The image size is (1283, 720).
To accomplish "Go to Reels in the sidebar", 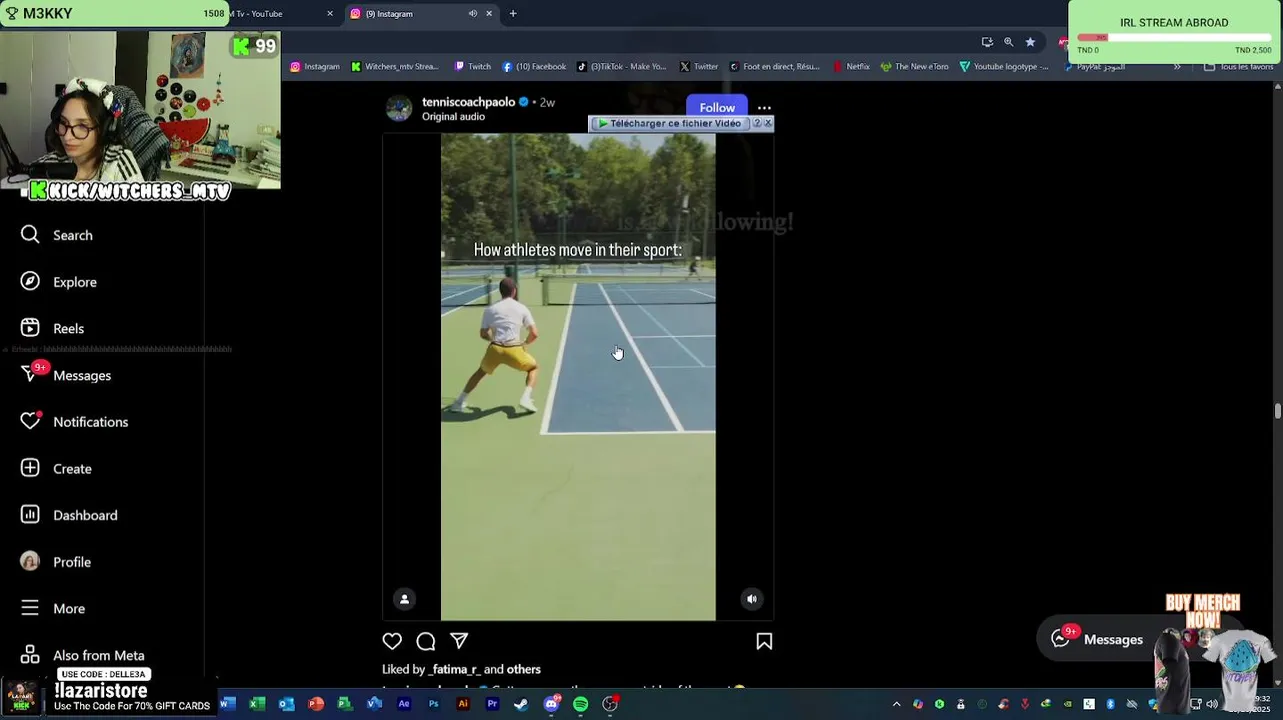I will point(52,328).
